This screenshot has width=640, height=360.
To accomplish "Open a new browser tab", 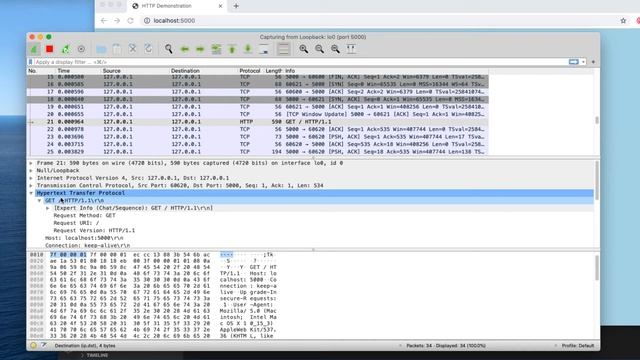I will tap(236, 6).
